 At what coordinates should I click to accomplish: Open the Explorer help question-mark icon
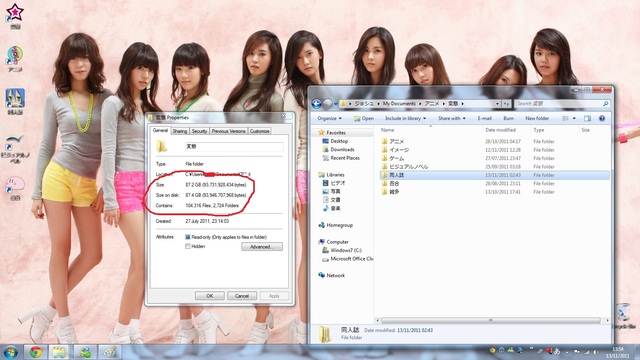tap(602, 118)
